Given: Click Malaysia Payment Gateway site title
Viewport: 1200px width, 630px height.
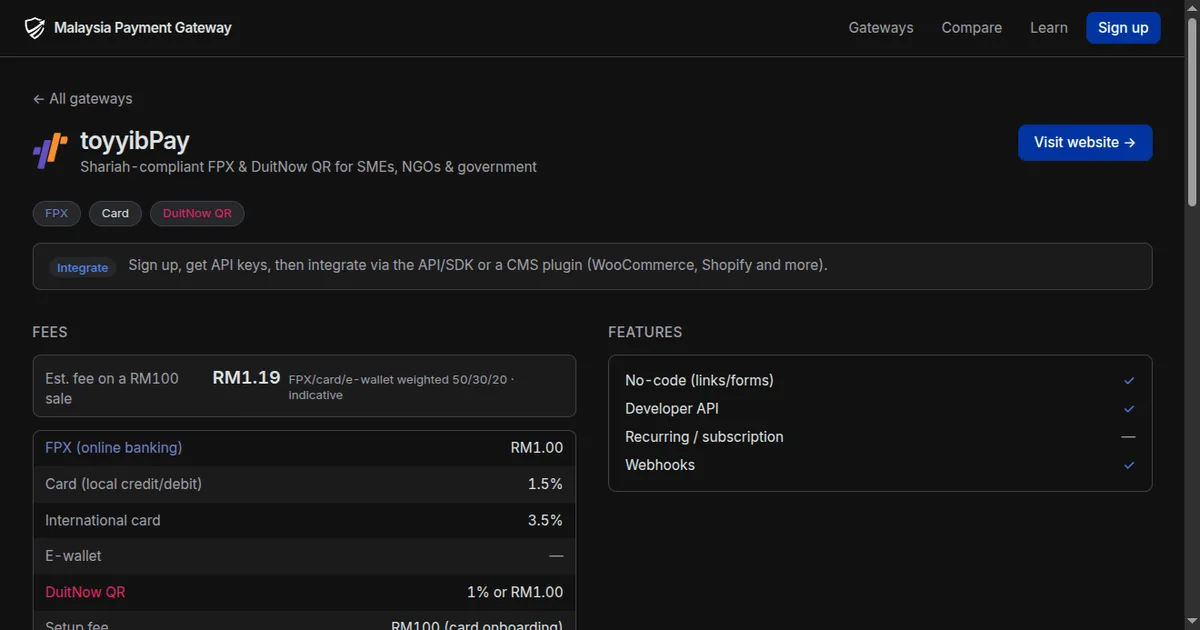Looking at the screenshot, I should pos(143,28).
